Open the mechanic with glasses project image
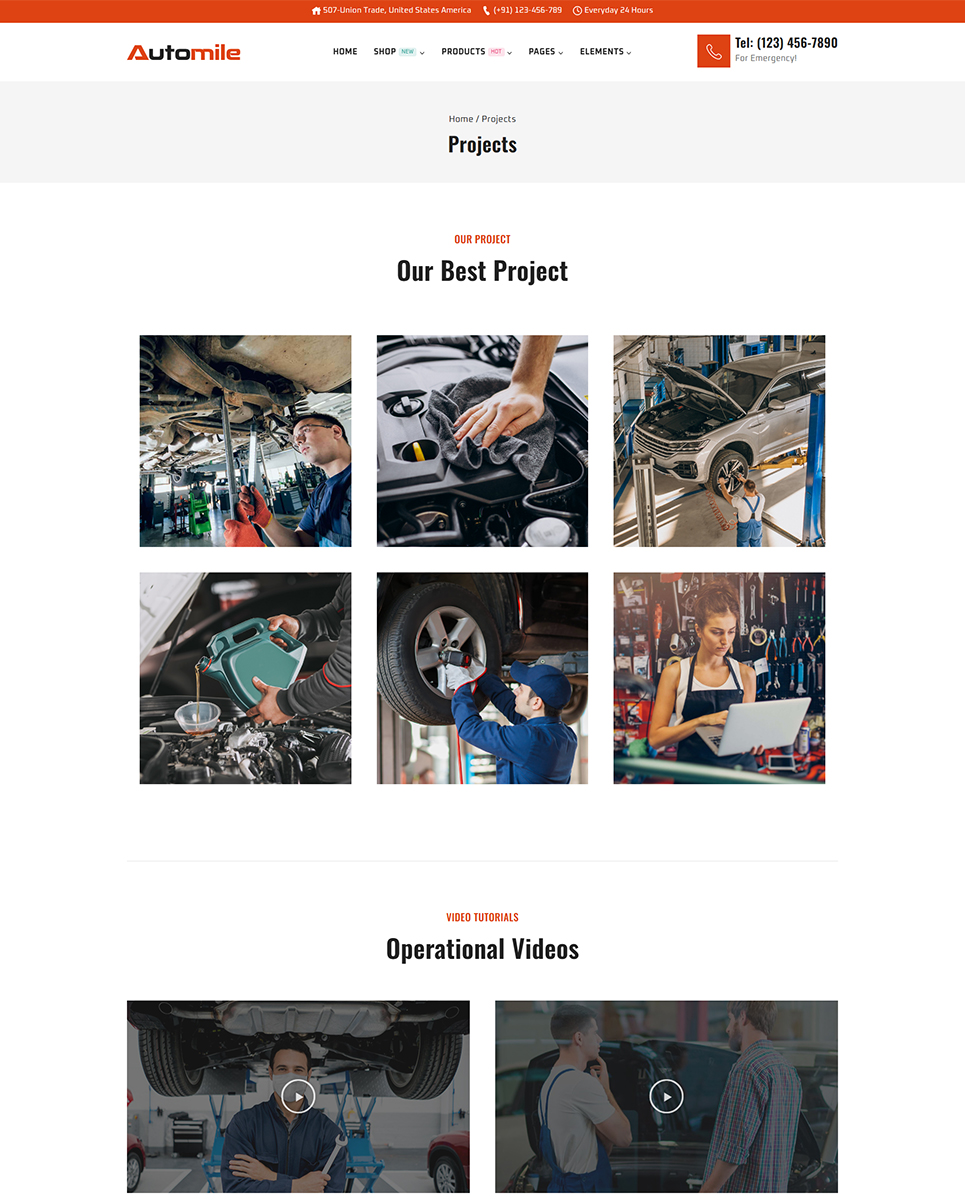 click(x=245, y=441)
